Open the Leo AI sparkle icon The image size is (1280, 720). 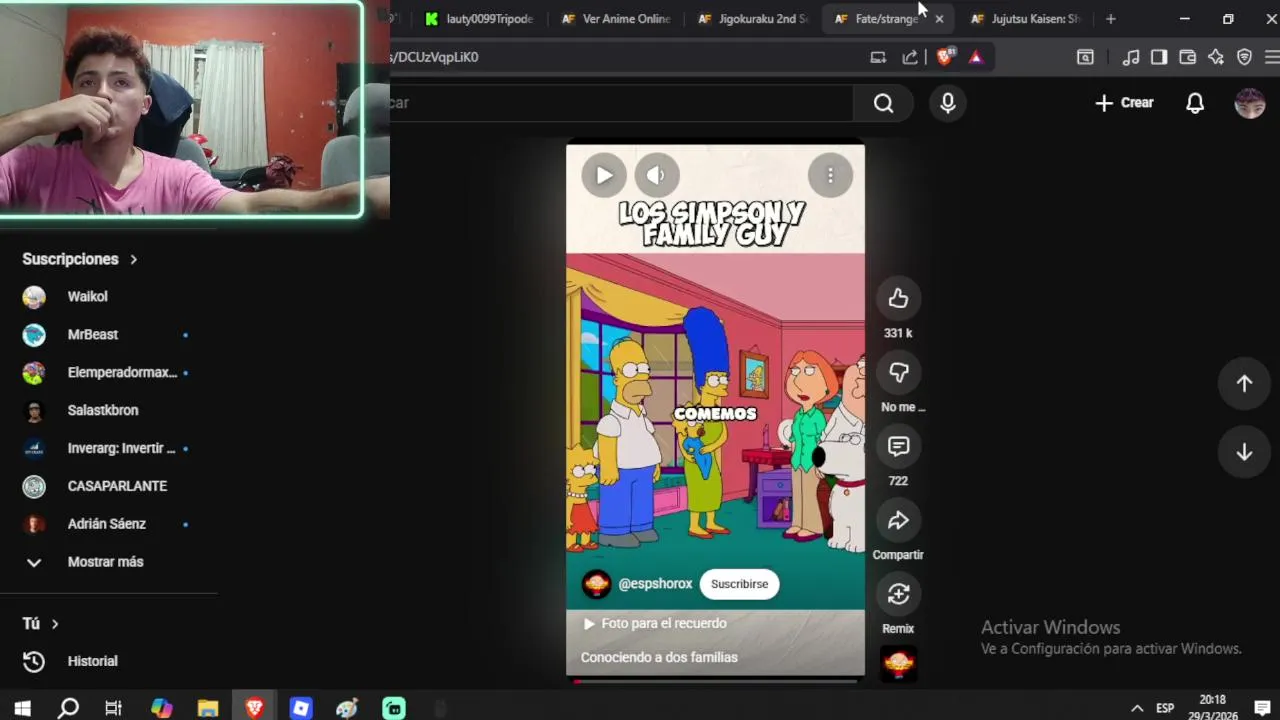click(1216, 57)
